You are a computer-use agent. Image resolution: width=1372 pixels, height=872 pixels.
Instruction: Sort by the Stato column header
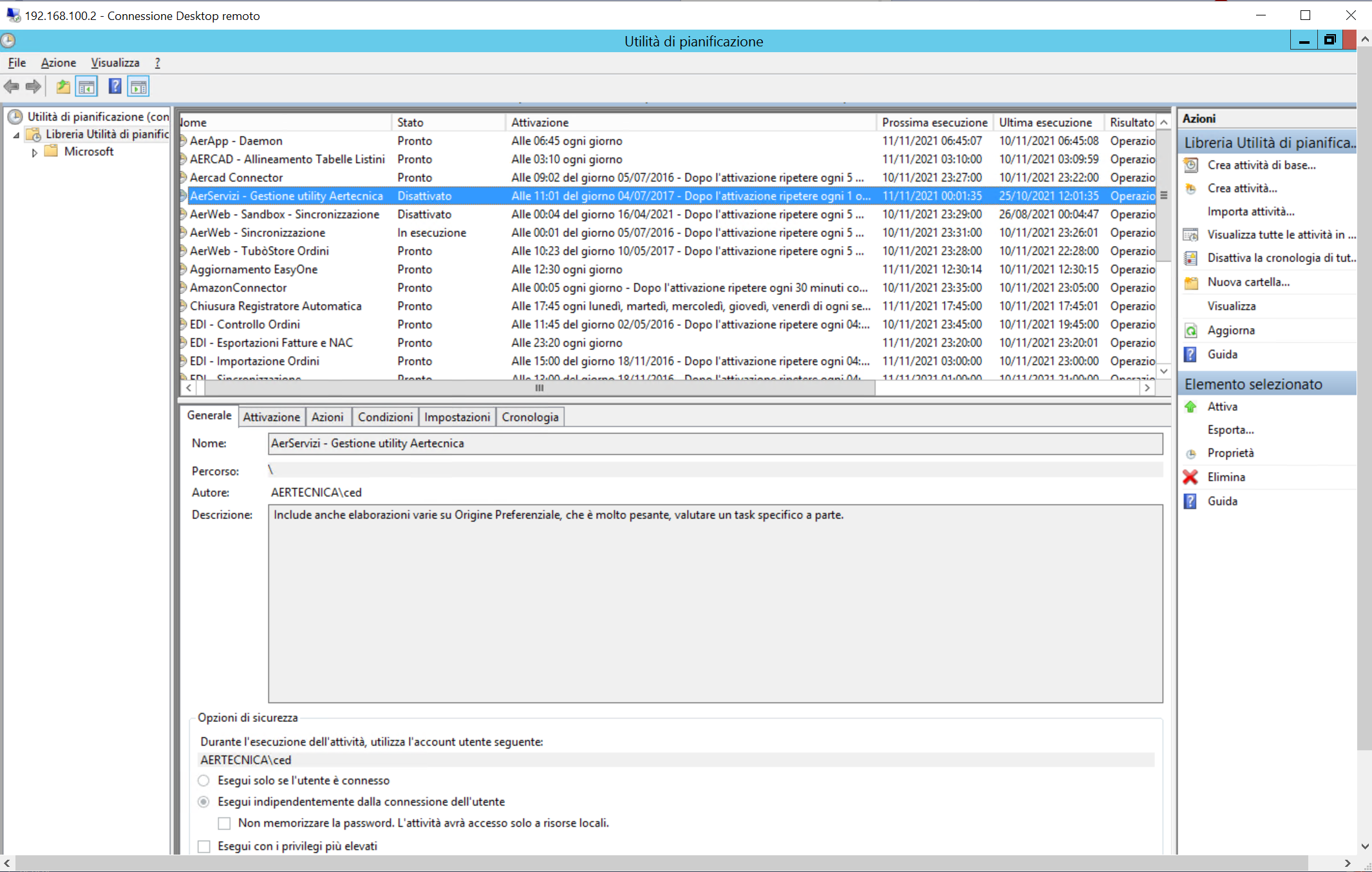click(x=448, y=122)
